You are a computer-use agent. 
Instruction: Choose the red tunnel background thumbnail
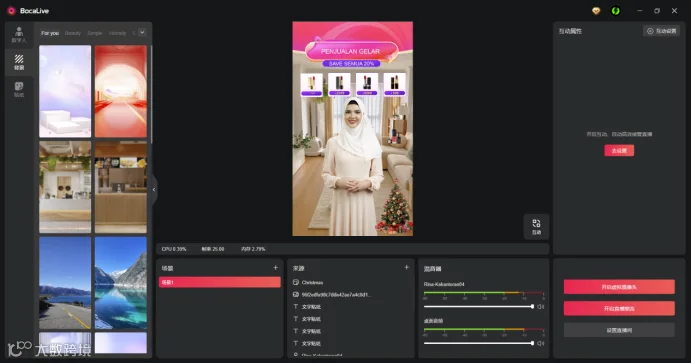point(121,92)
